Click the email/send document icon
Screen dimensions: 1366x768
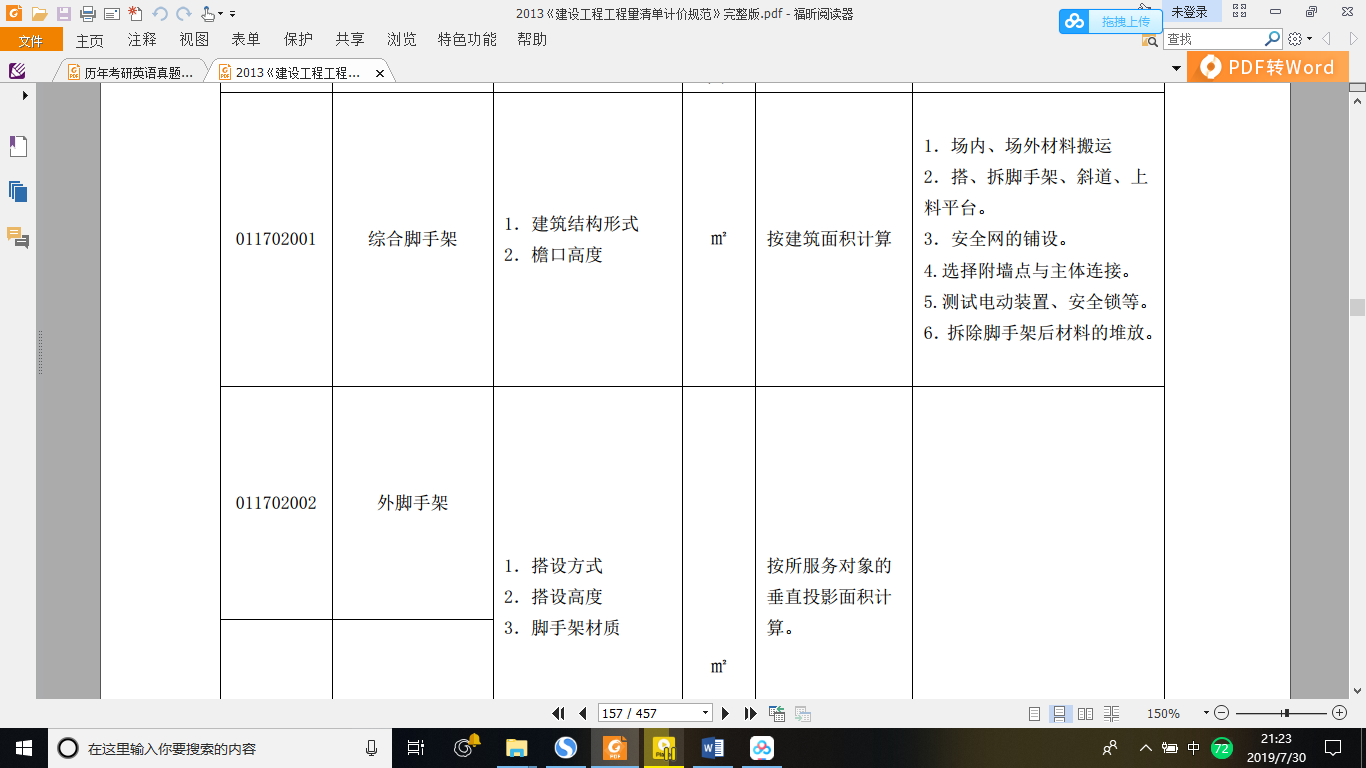[x=112, y=14]
